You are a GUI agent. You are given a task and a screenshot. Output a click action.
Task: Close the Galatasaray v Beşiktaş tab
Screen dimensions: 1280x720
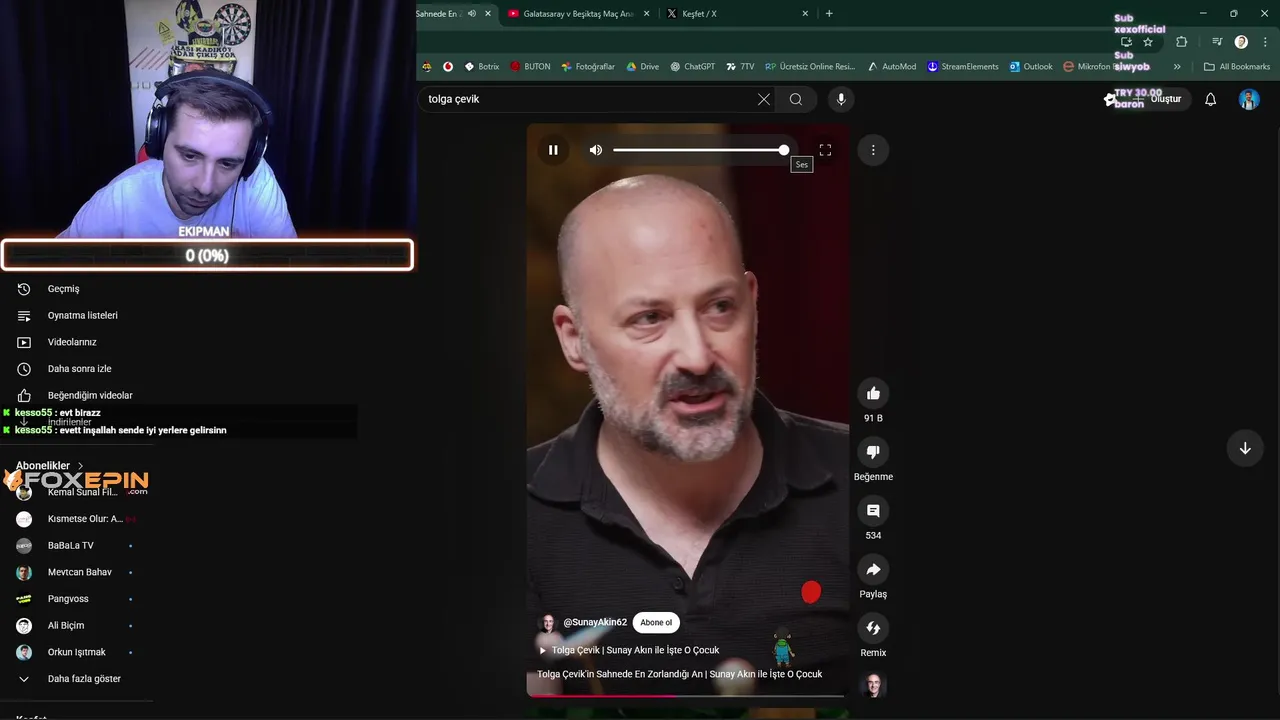(646, 14)
